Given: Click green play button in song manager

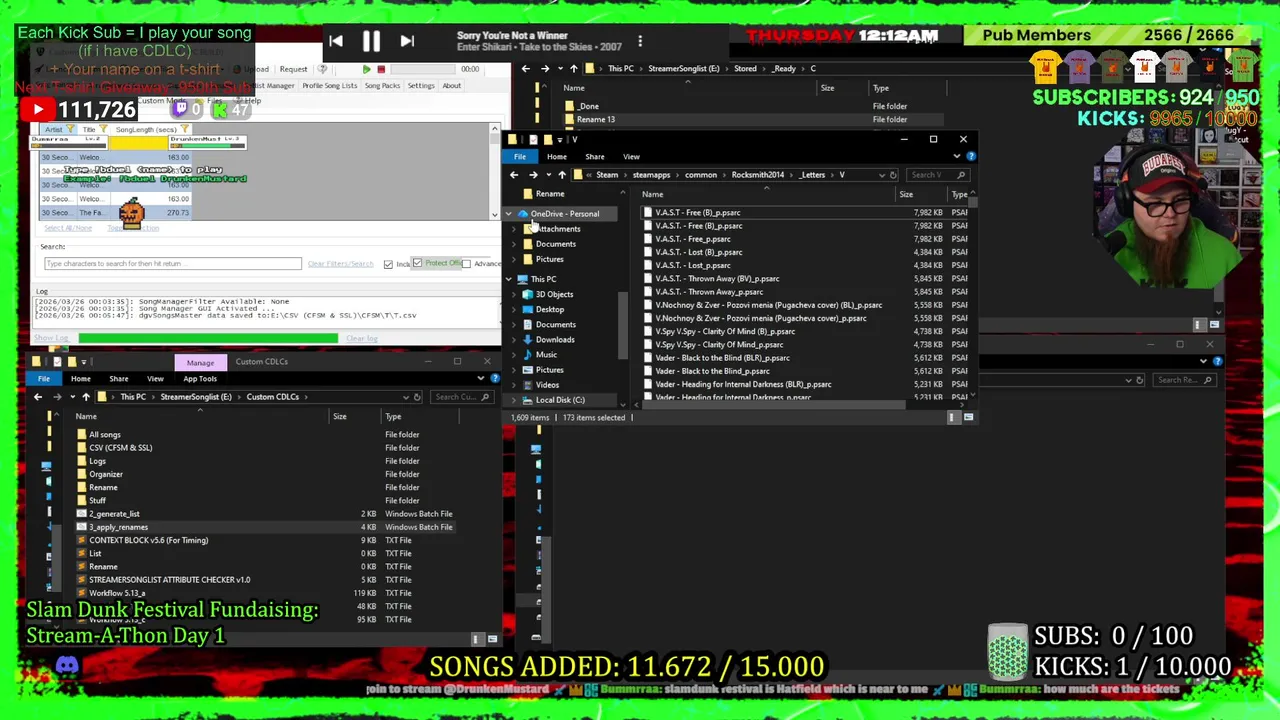Looking at the screenshot, I should (366, 69).
